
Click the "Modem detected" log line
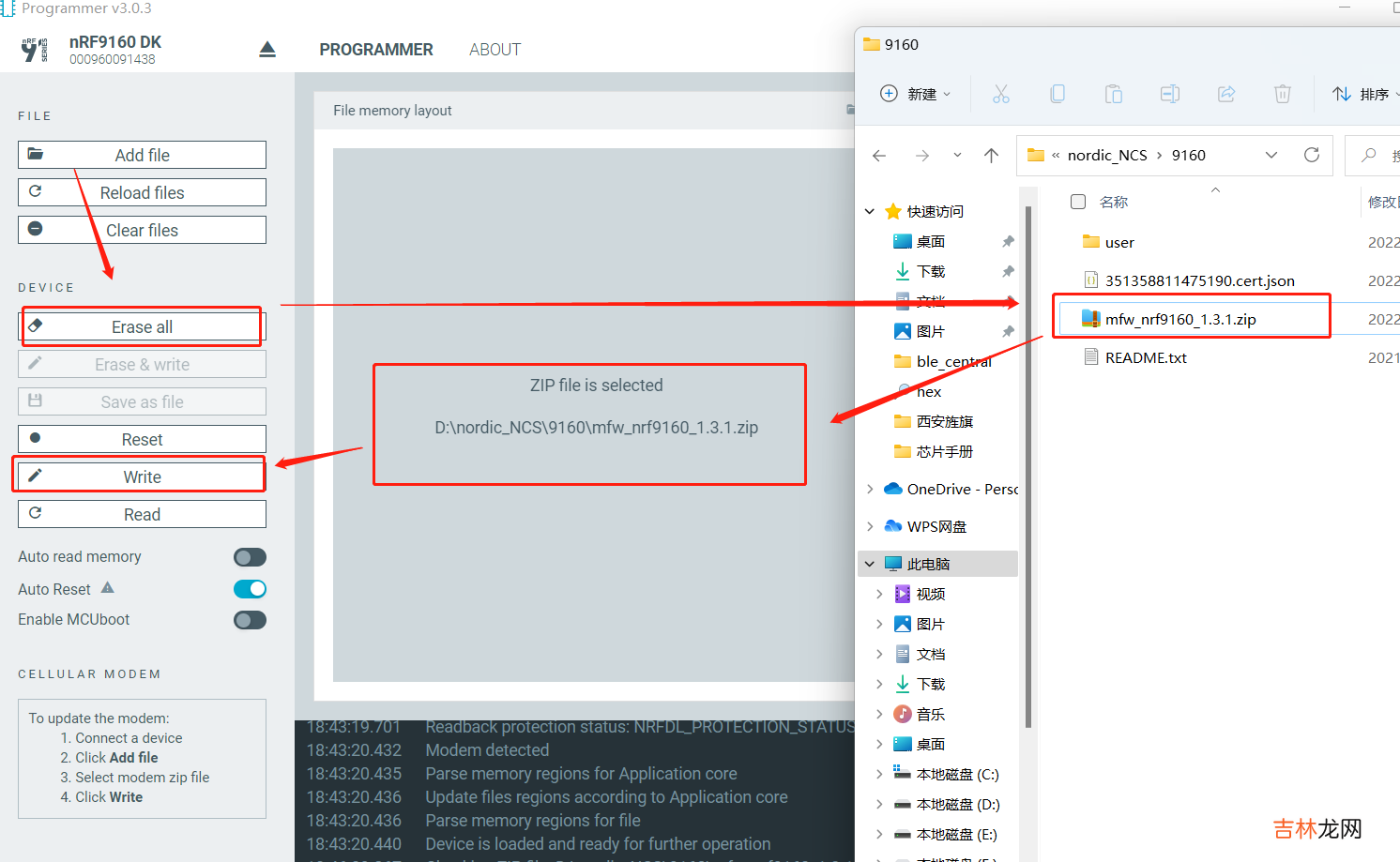click(x=487, y=750)
